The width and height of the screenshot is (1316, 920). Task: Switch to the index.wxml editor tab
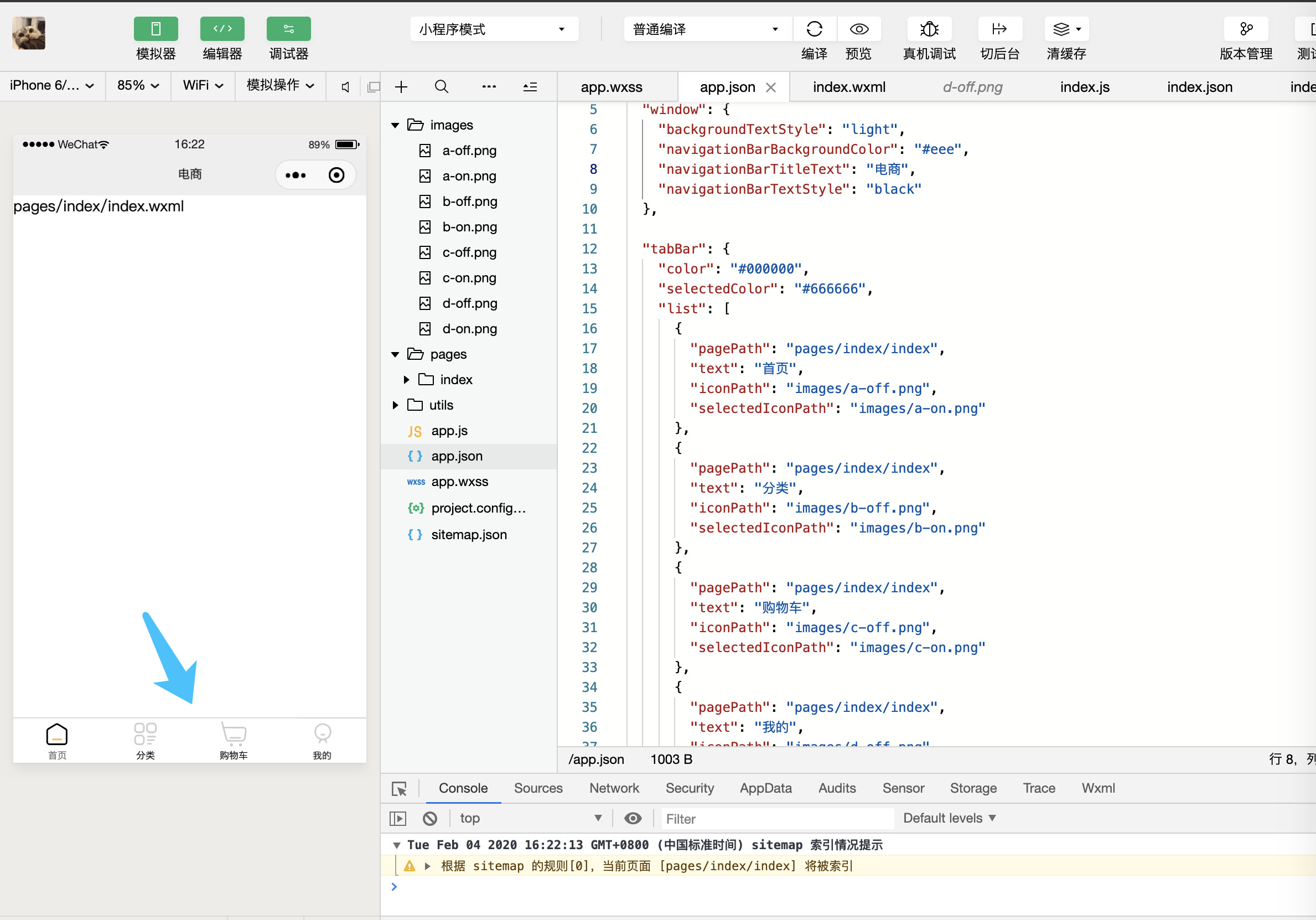point(848,87)
